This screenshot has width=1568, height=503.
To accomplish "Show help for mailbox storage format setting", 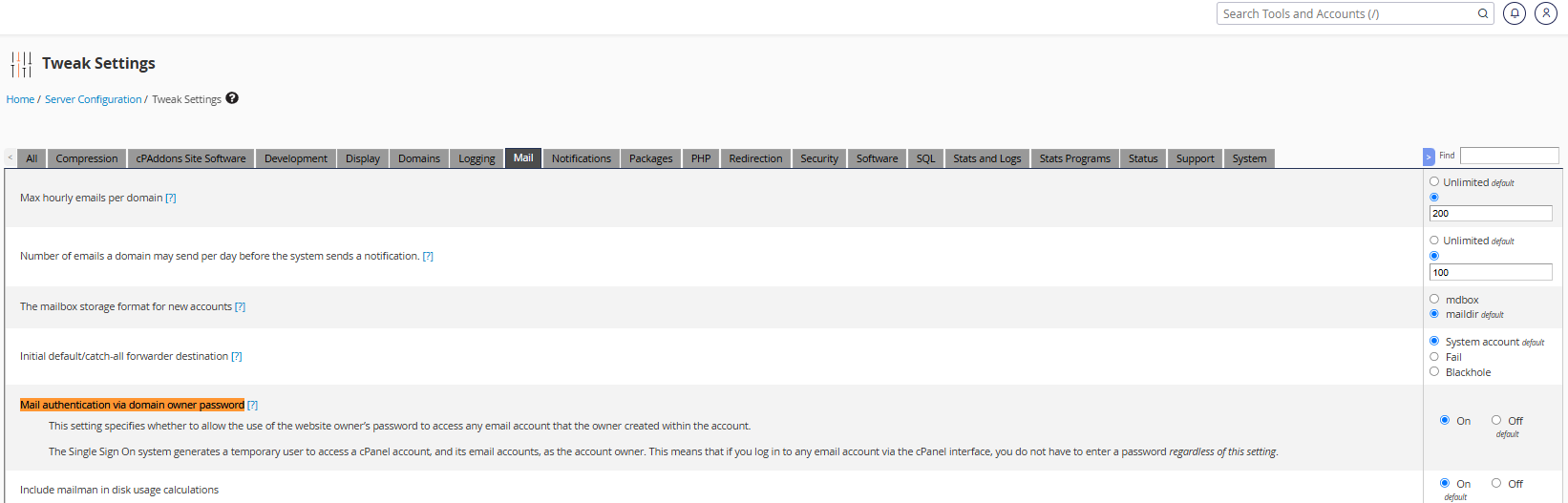I will [240, 307].
